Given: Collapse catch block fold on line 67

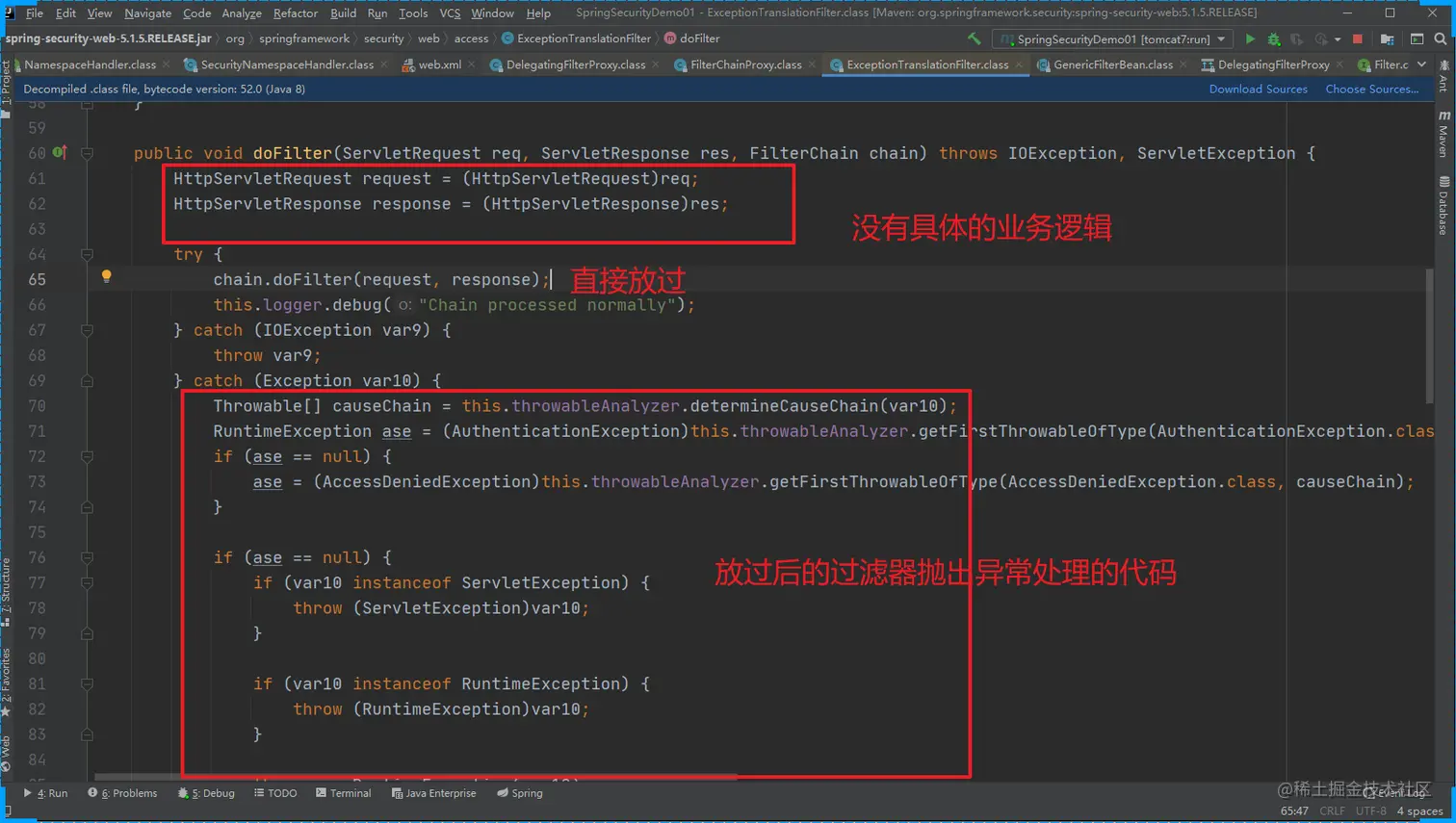Looking at the screenshot, I should tap(87, 330).
